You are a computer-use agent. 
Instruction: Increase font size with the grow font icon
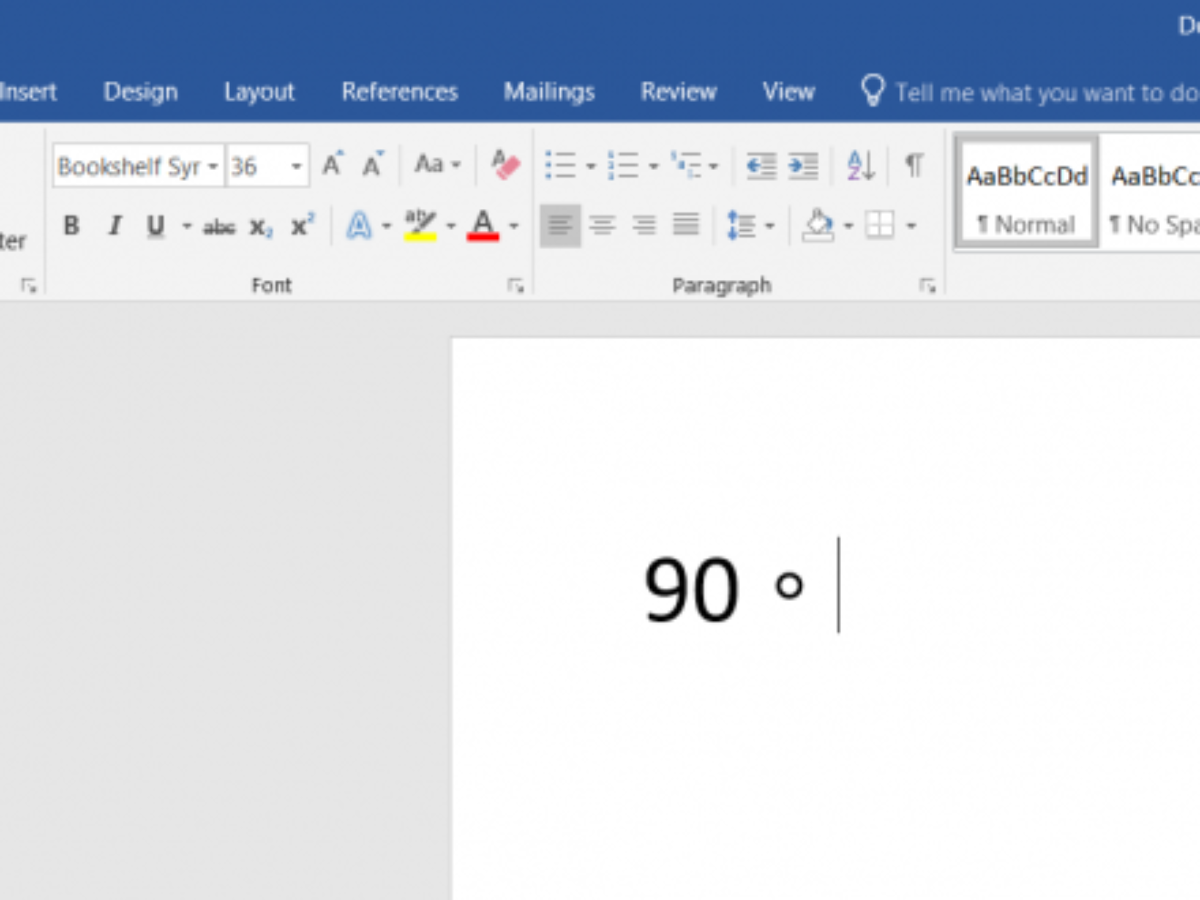[x=333, y=165]
